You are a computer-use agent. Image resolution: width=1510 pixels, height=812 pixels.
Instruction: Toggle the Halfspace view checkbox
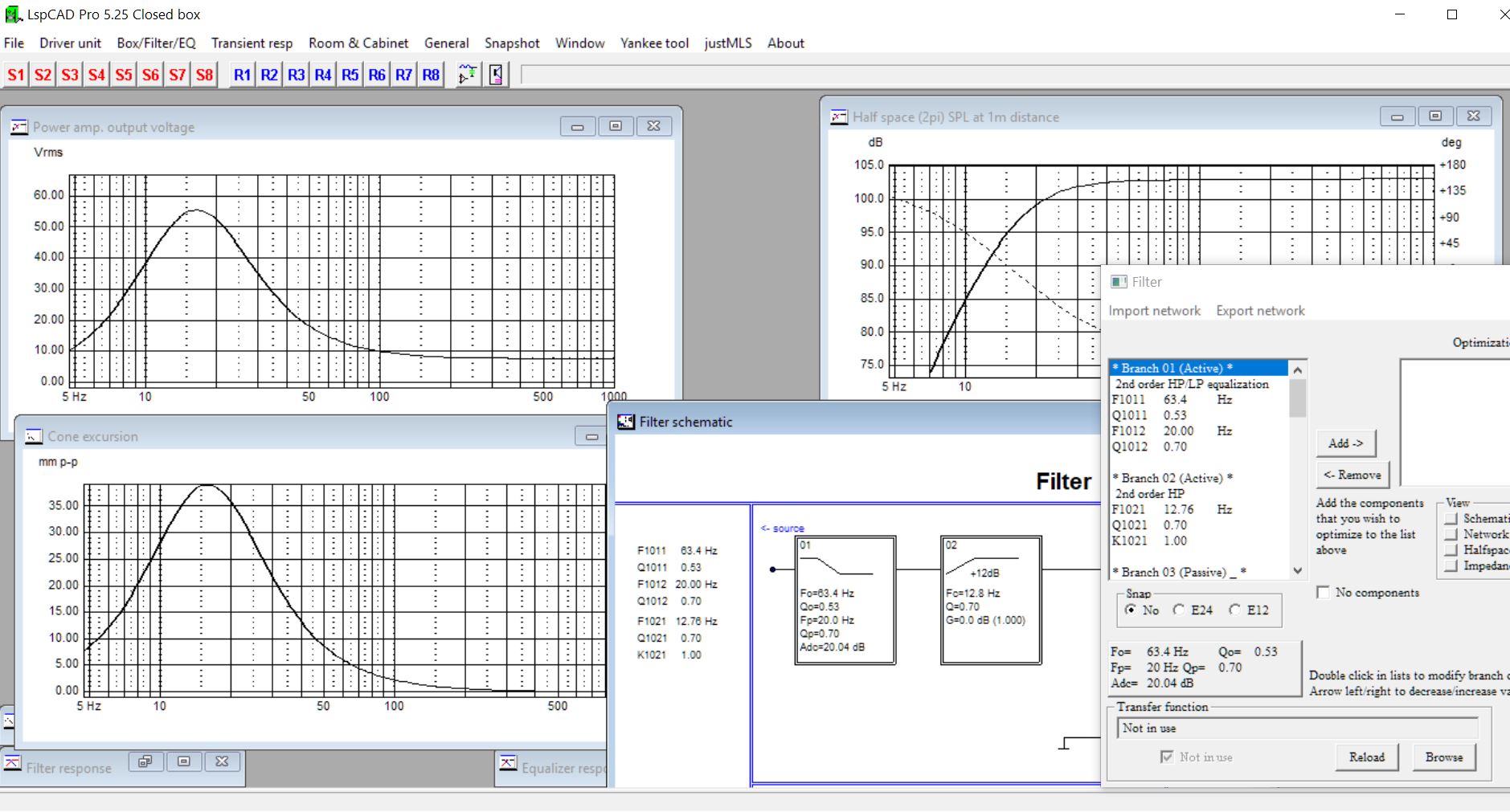(x=1451, y=550)
